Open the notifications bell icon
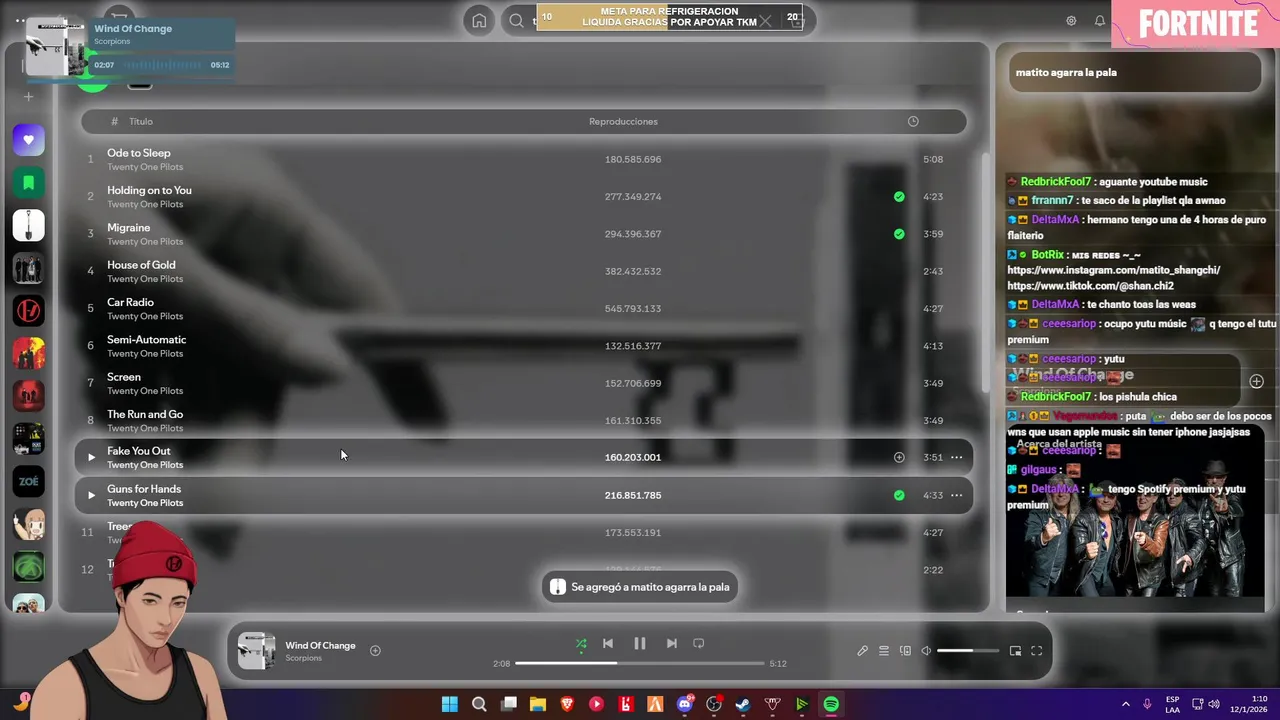1280x720 pixels. click(x=1100, y=20)
